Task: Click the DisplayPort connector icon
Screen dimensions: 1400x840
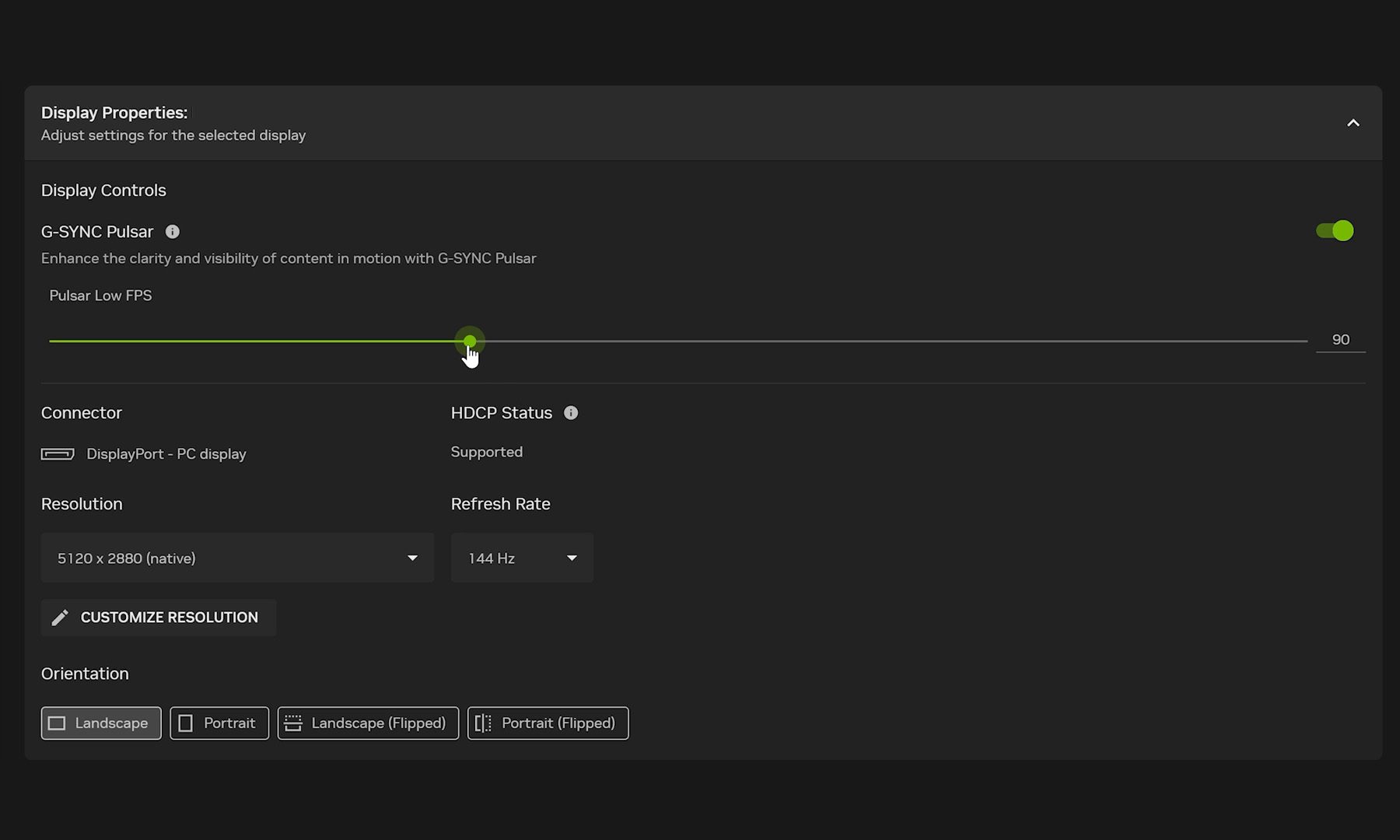Action: (x=58, y=454)
